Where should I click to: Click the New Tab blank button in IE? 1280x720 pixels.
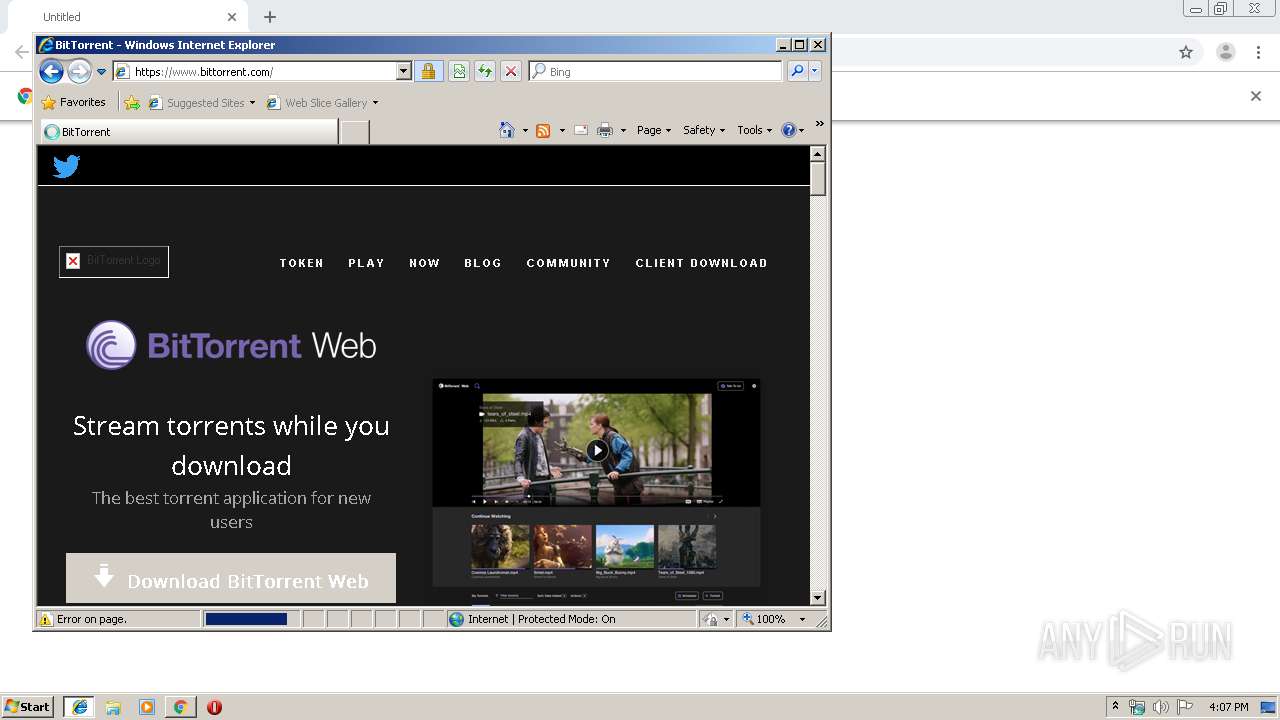point(354,132)
